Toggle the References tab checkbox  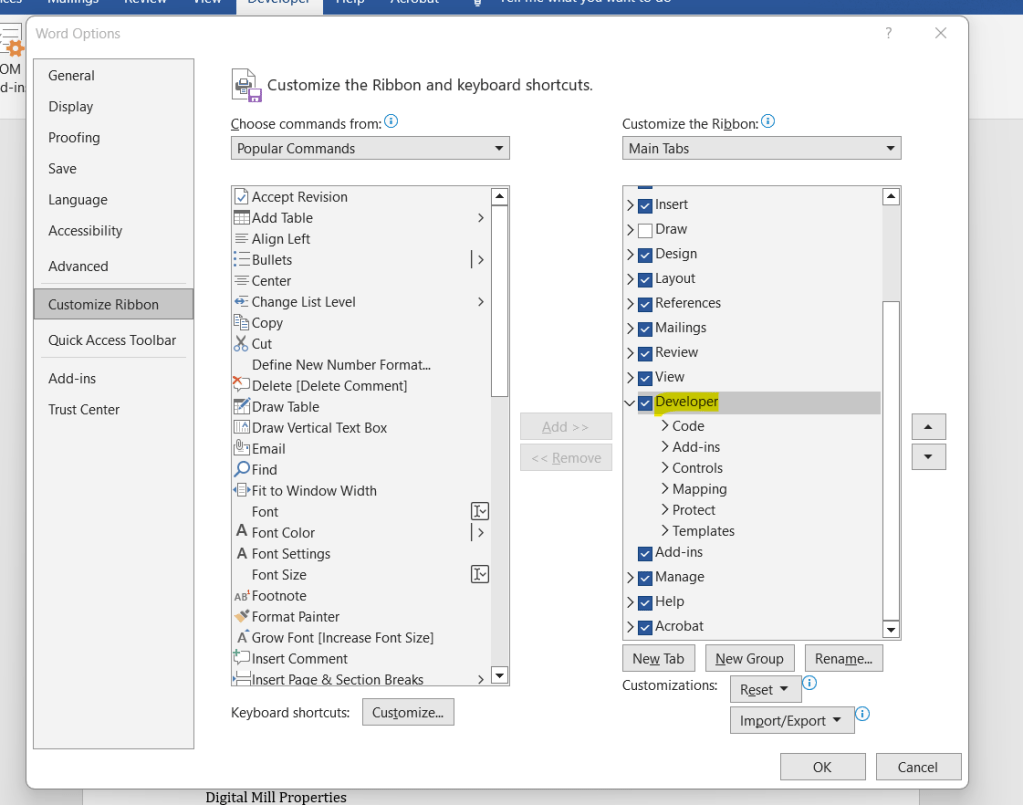(645, 304)
